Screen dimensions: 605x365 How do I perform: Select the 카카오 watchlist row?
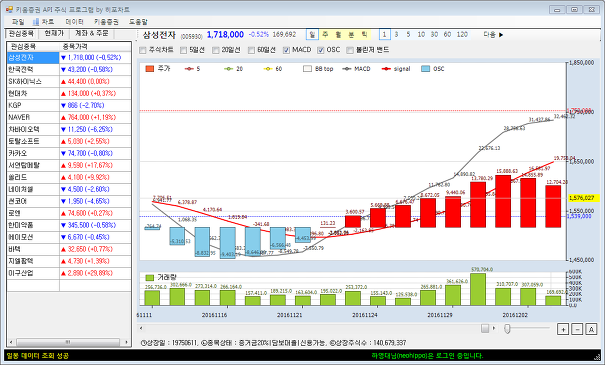pos(69,153)
